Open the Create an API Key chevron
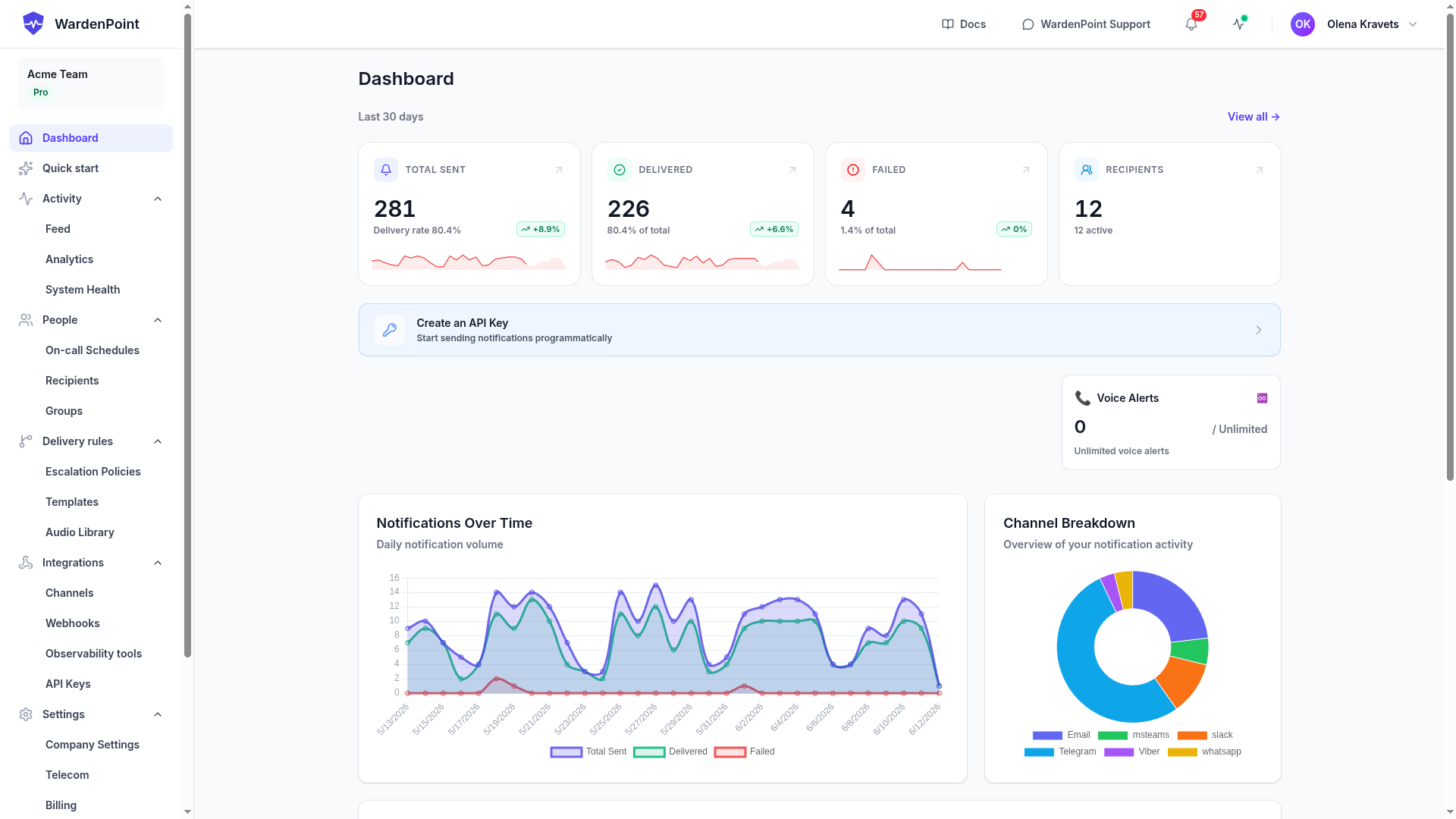Screen dimensions: 1456x819 pyautogui.click(x=1259, y=330)
